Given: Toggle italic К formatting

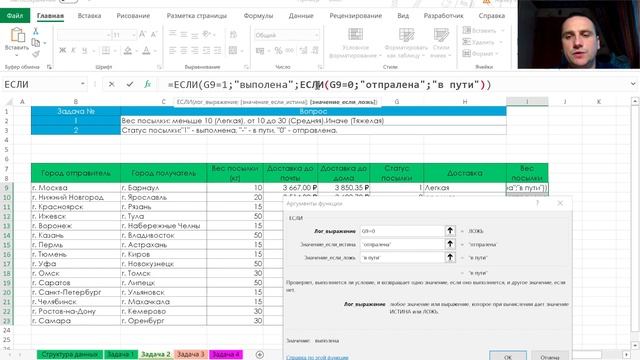Looking at the screenshot, I should (x=73, y=50).
